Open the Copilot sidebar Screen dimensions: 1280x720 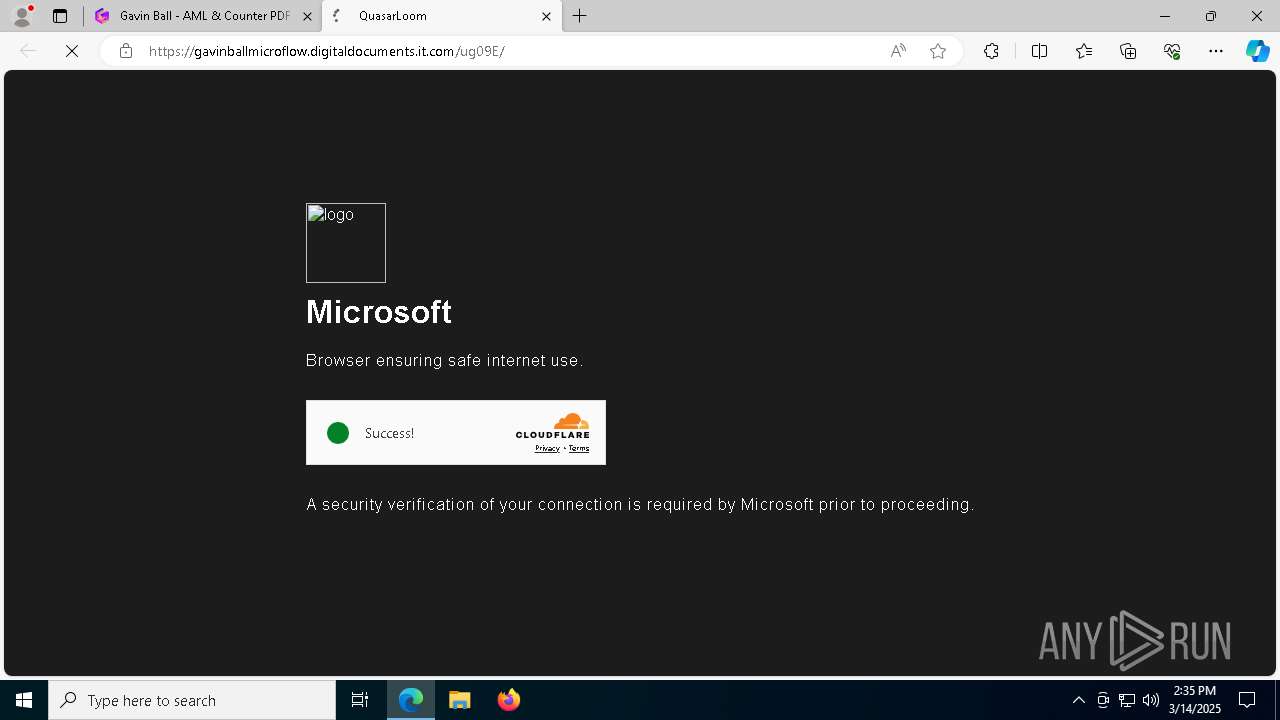1257,51
